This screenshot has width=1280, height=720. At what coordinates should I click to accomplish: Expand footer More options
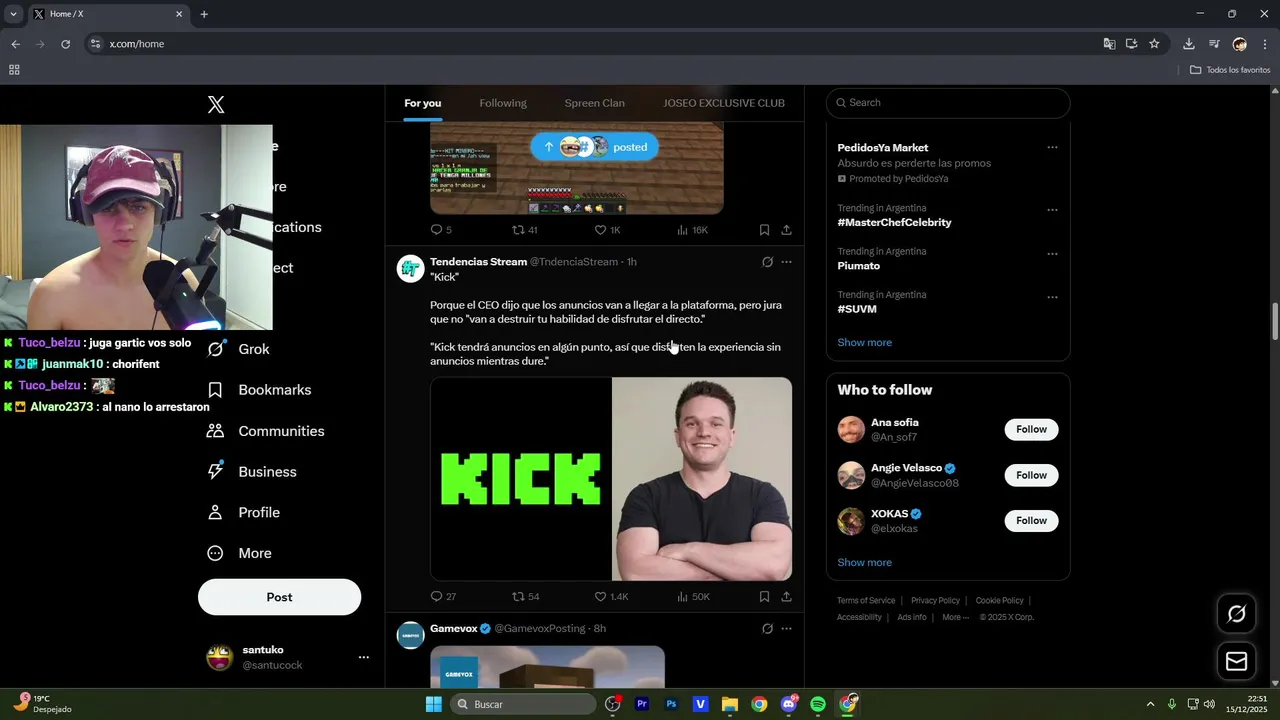point(955,617)
